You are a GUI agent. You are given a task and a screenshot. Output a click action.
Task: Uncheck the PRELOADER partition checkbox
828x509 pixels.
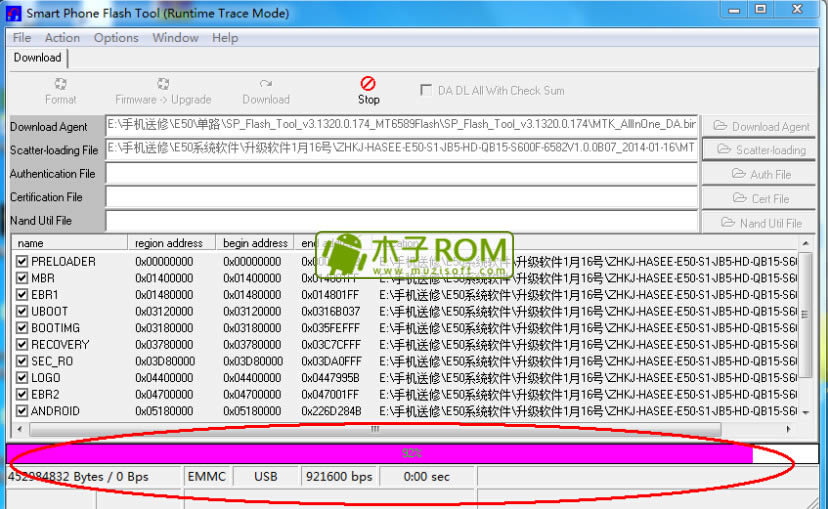pyautogui.click(x=22, y=262)
